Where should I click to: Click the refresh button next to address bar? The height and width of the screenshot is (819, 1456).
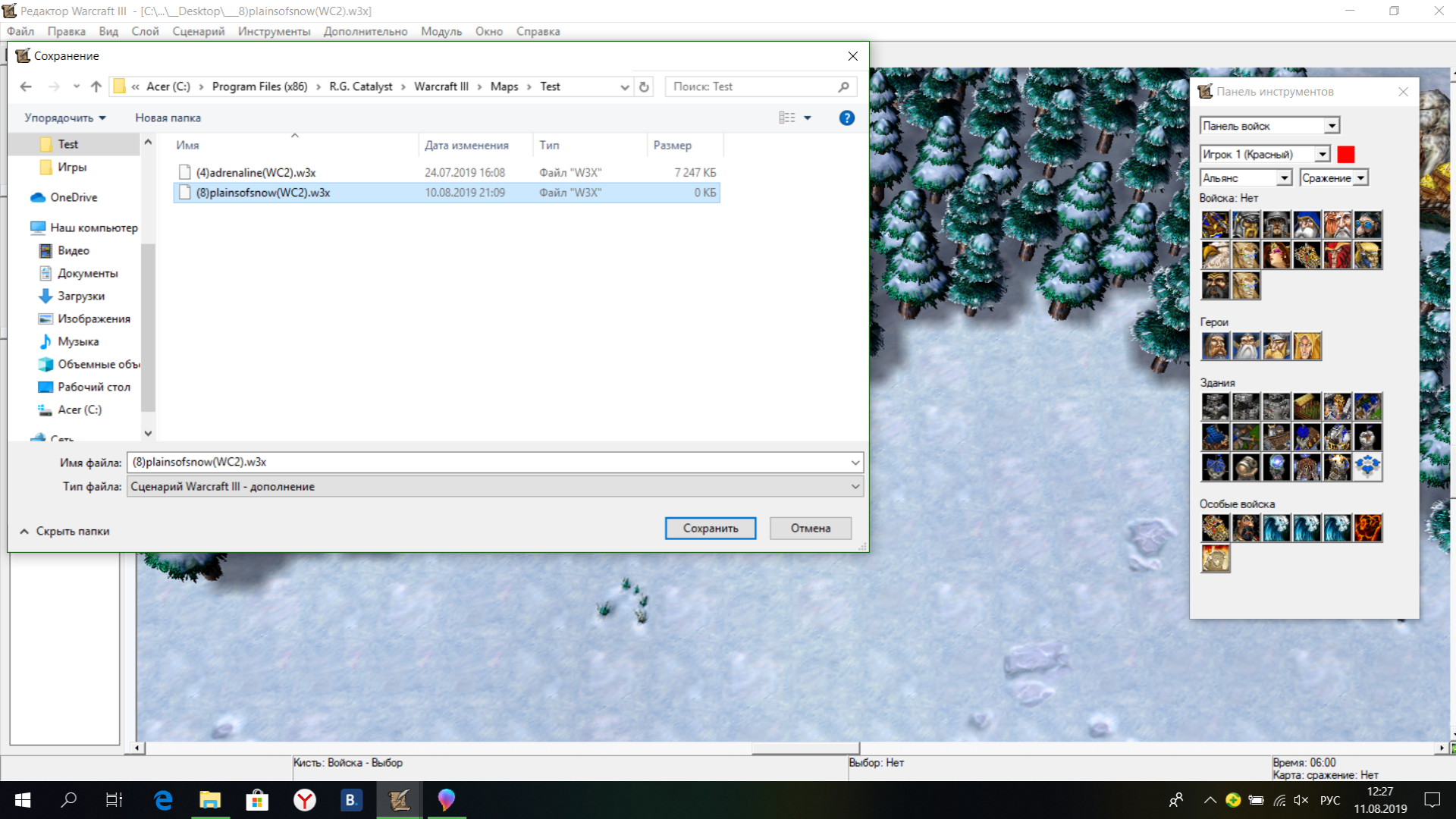[x=644, y=86]
